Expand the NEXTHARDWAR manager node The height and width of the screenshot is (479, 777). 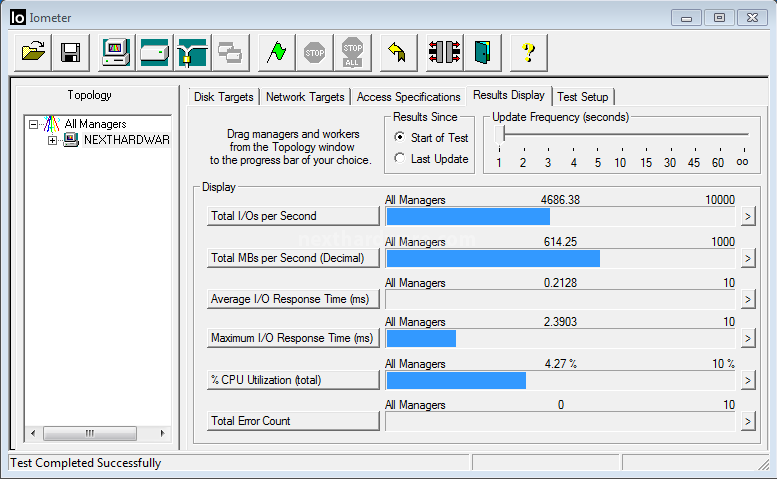click(52, 141)
